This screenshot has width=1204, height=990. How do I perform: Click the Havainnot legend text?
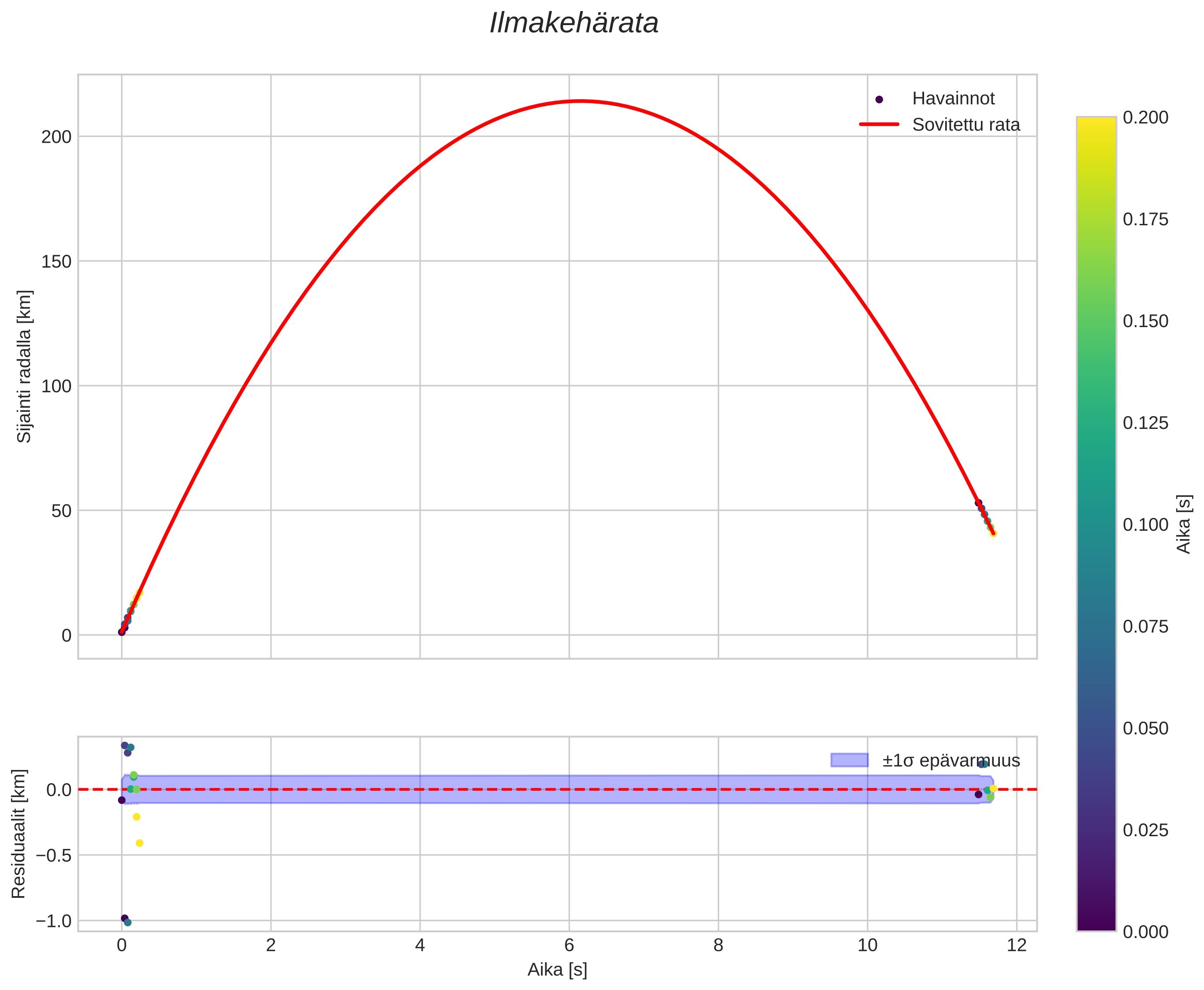coord(953,99)
